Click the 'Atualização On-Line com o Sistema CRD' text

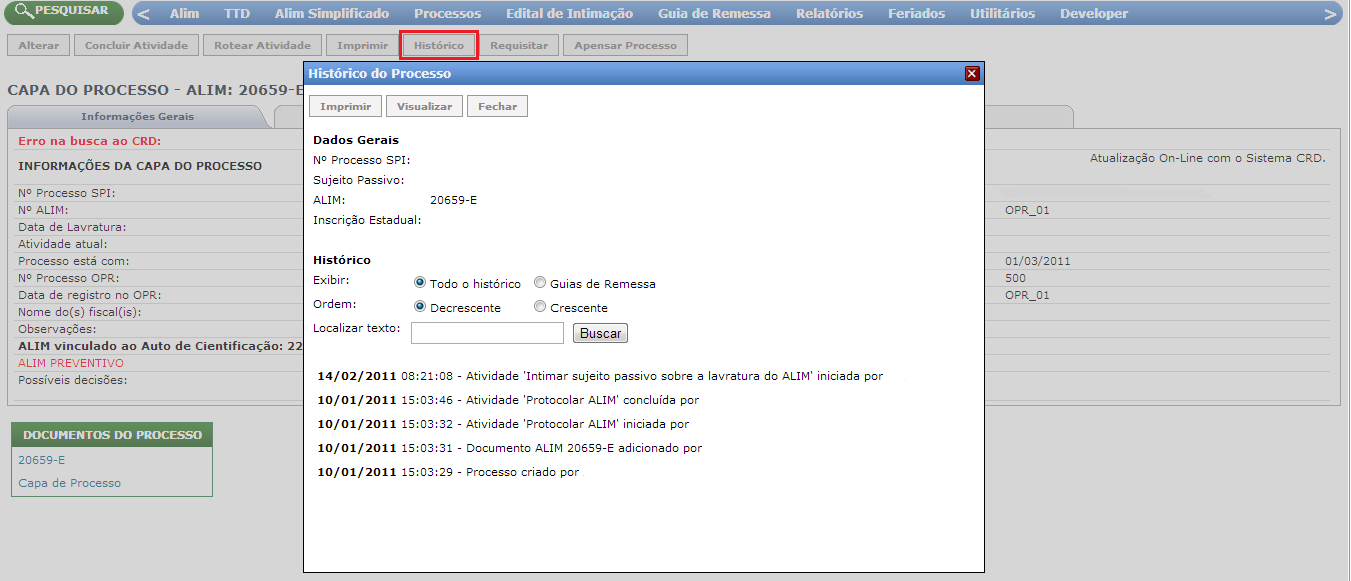coord(1207,158)
